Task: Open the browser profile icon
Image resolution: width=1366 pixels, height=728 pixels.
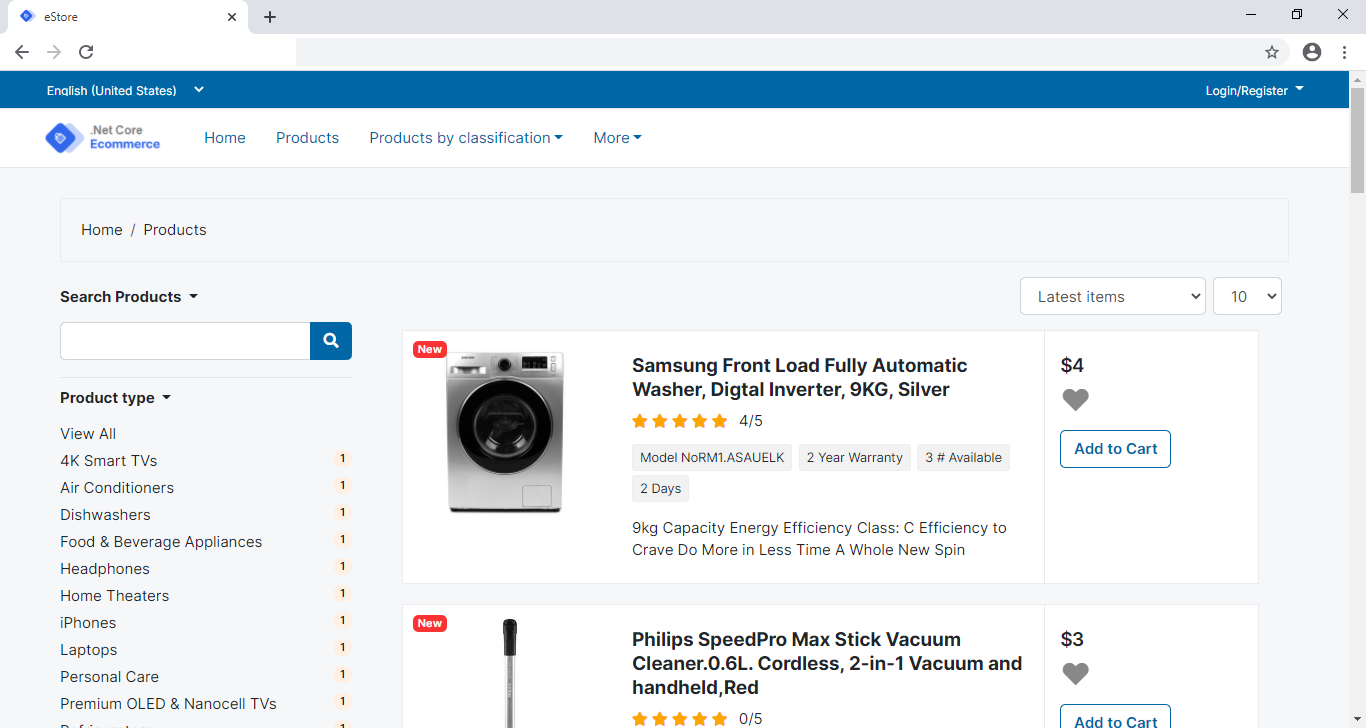Action: [x=1312, y=52]
